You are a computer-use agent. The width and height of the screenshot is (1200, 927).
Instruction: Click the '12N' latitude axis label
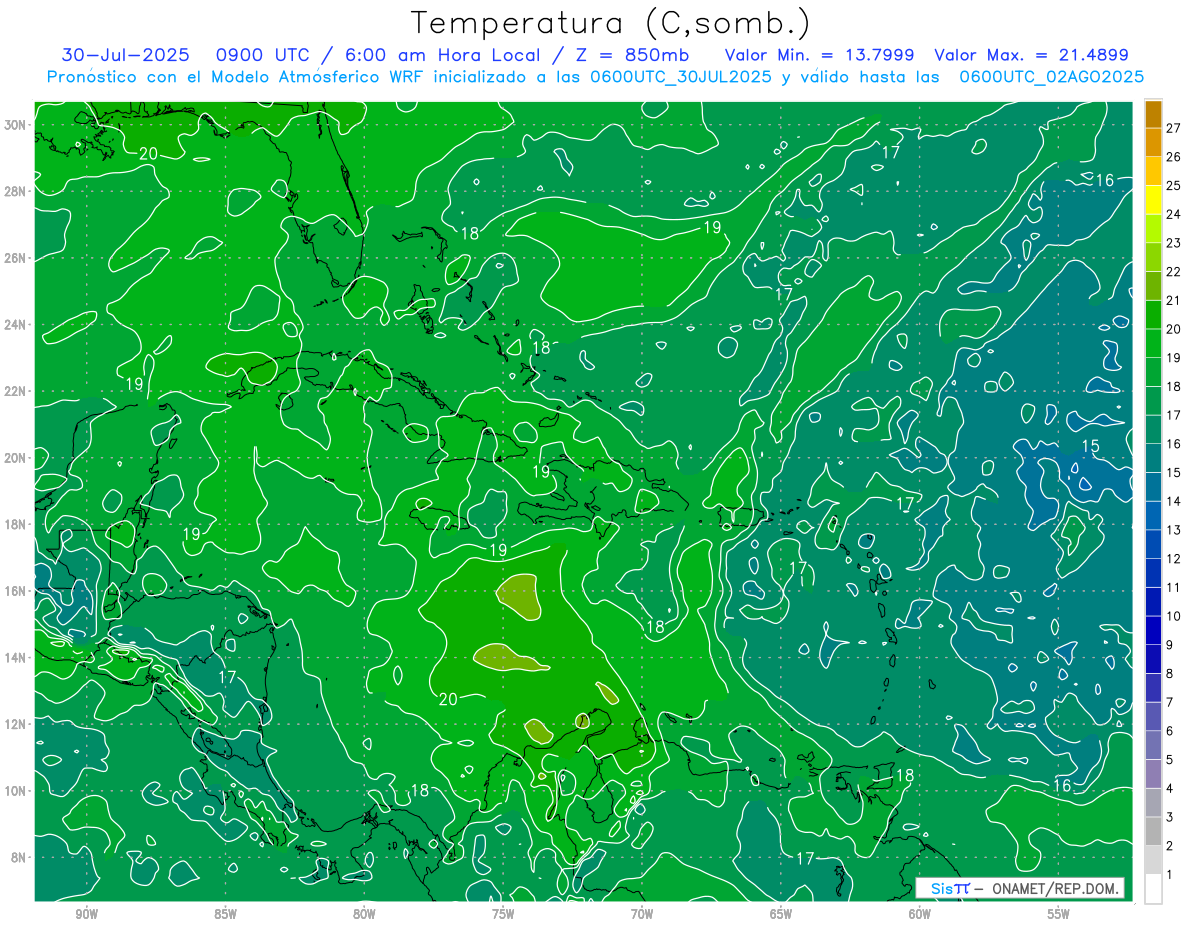15,724
